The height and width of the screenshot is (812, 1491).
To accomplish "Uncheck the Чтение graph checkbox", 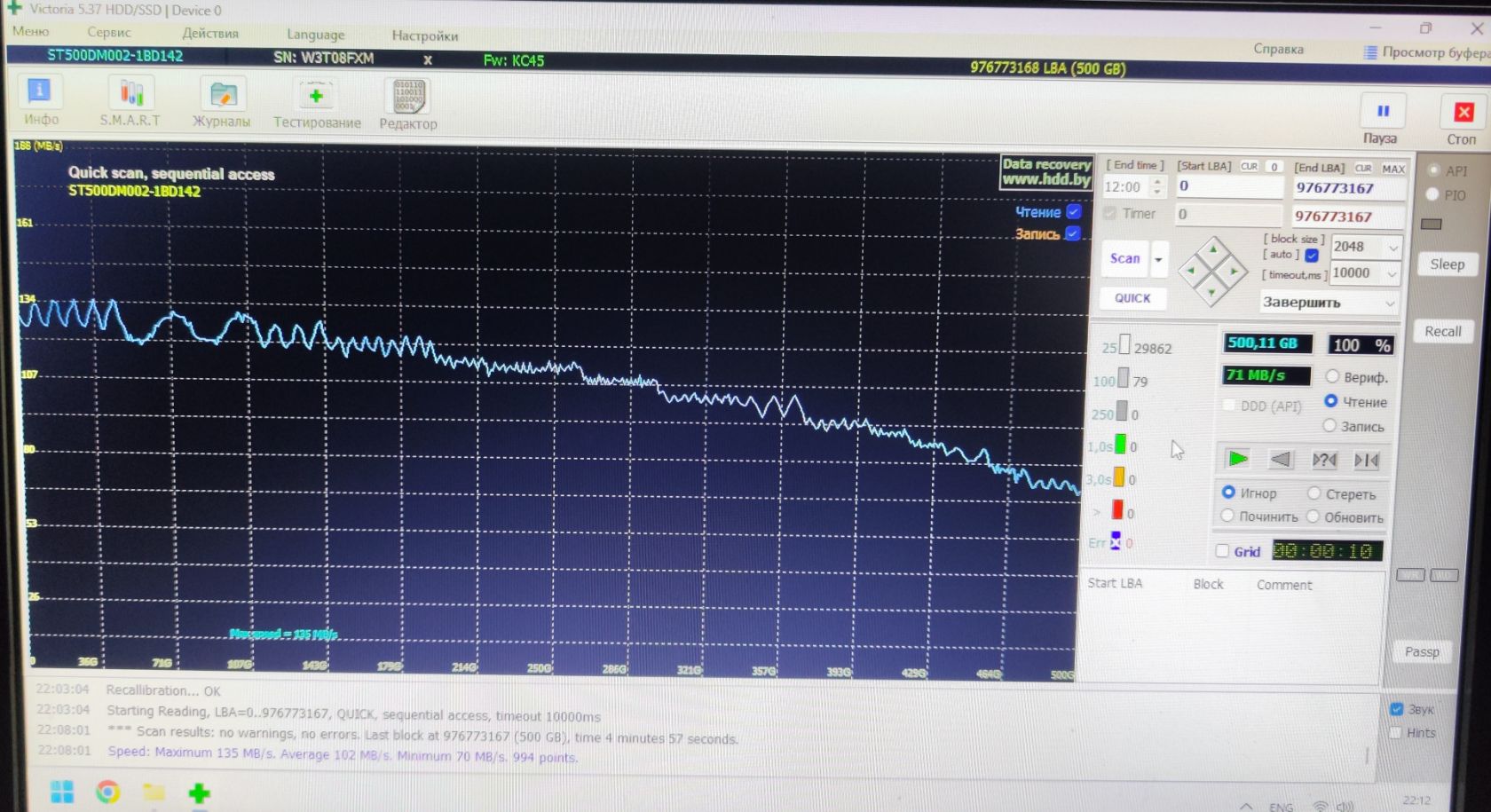I will pos(1074,211).
